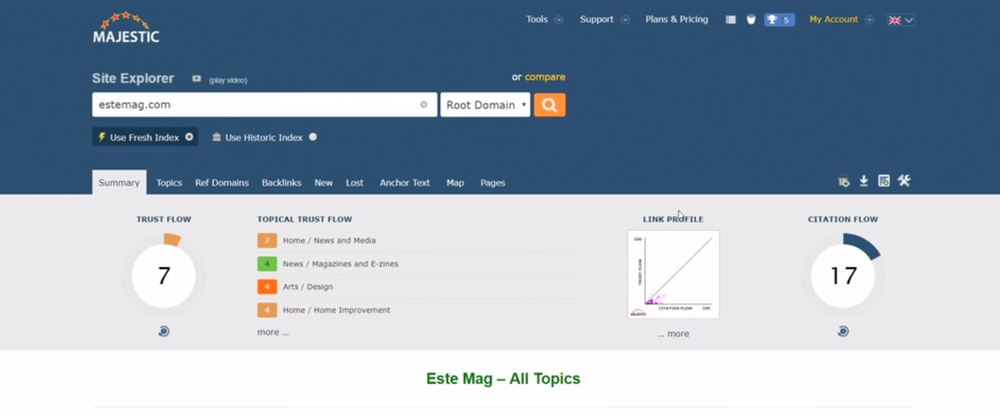
Task: Click the Home / Home Improvement topic
Action: click(337, 310)
